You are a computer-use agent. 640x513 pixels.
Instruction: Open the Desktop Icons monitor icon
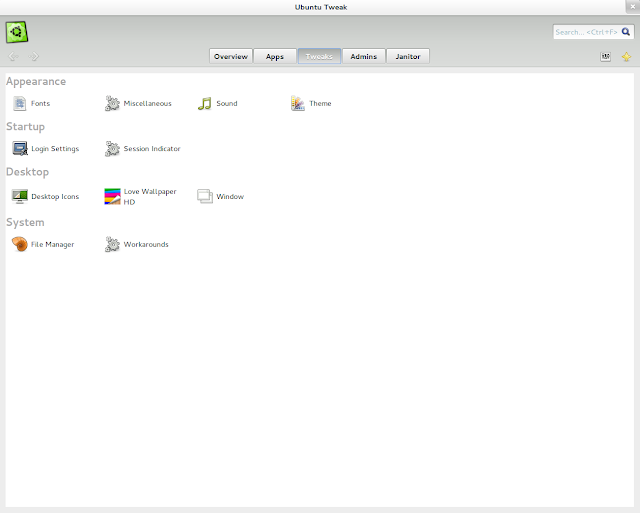click(x=20, y=196)
